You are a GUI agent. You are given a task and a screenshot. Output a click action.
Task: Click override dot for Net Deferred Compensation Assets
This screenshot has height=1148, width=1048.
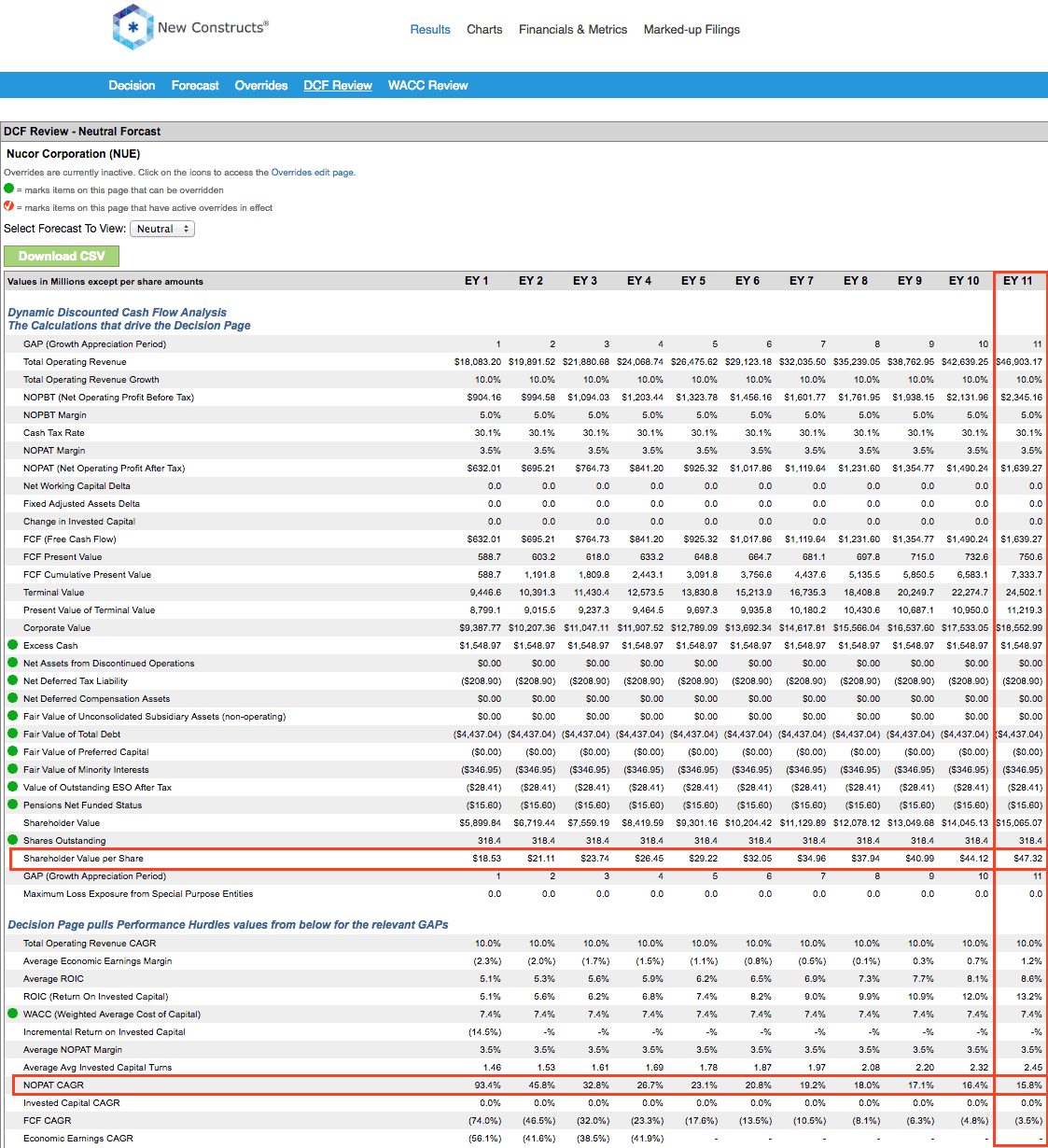click(13, 698)
